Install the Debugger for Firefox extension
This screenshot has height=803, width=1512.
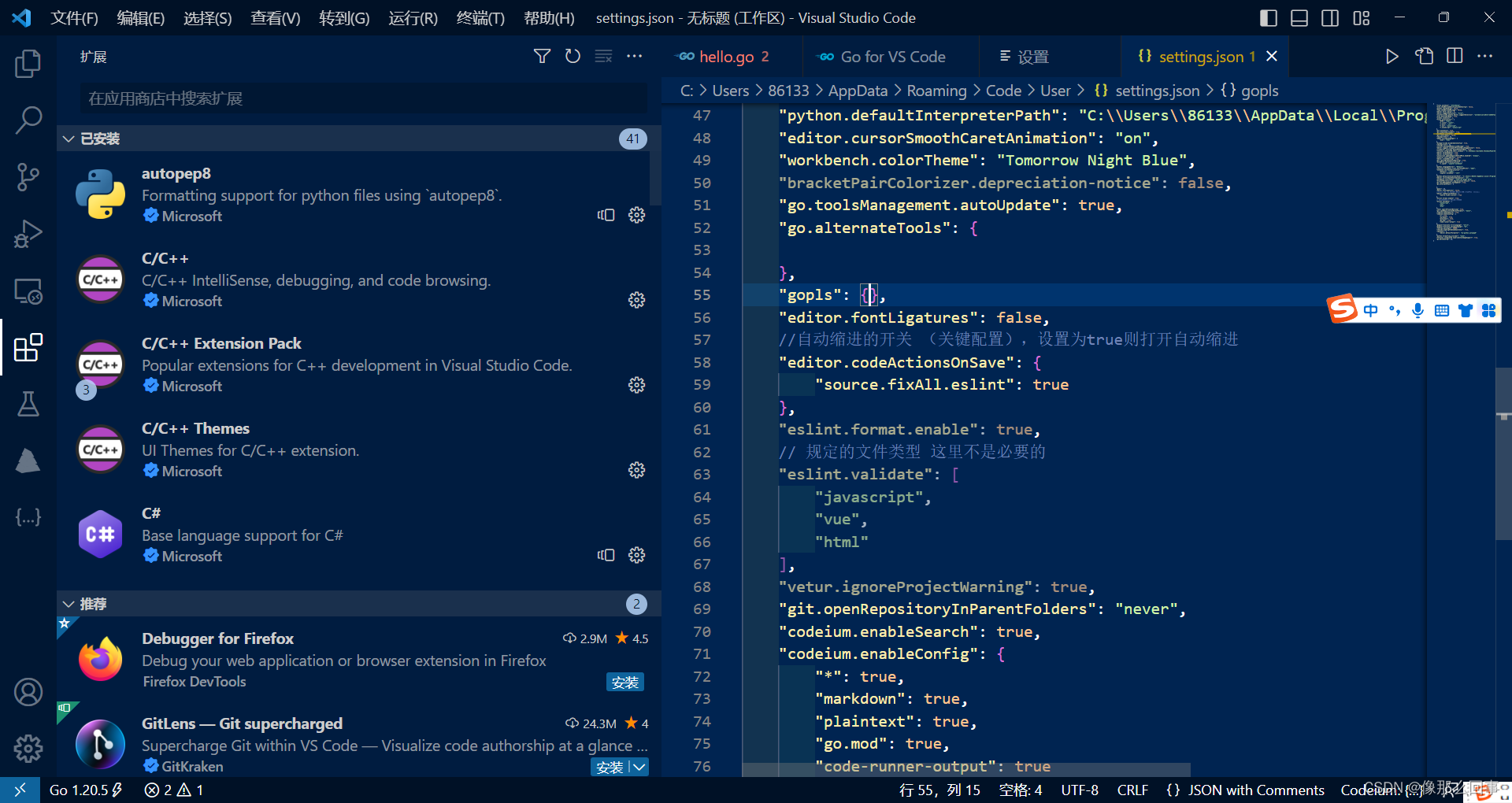(x=624, y=681)
